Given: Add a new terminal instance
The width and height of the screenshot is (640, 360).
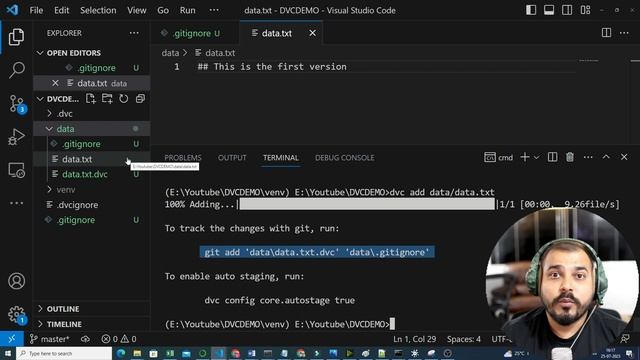Looking at the screenshot, I should coord(525,157).
